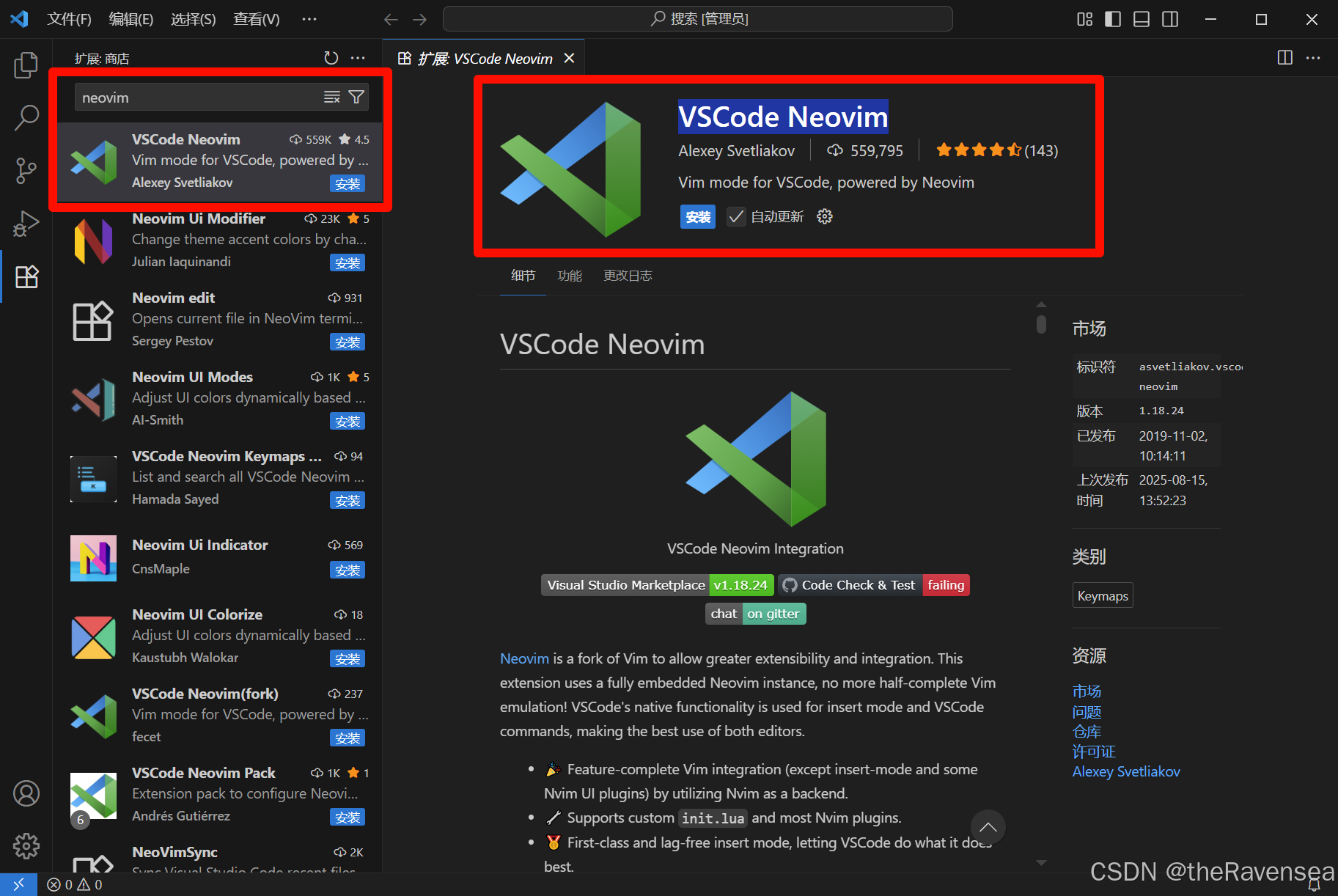Install the Neovim UI Colorize extension

[x=348, y=658]
